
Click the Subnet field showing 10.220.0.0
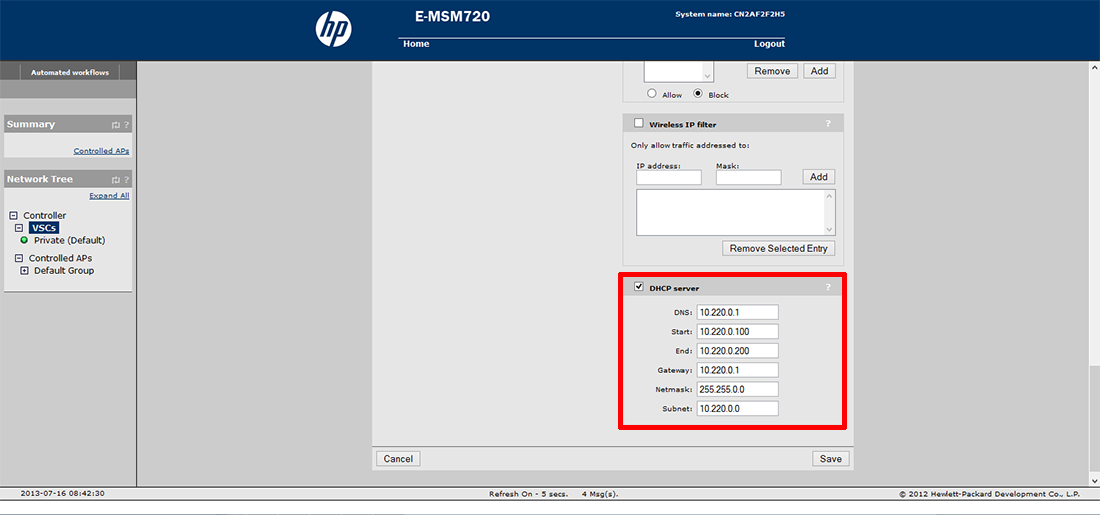(738, 408)
